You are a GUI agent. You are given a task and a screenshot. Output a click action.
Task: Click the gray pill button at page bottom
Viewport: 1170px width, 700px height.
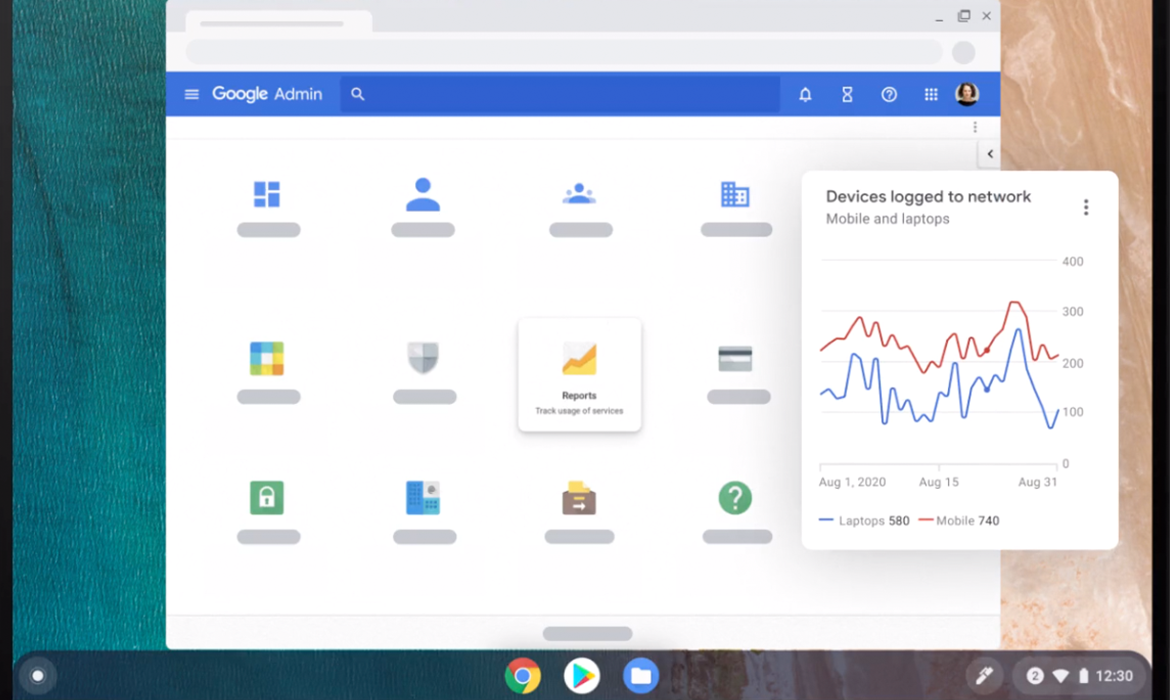(587, 634)
